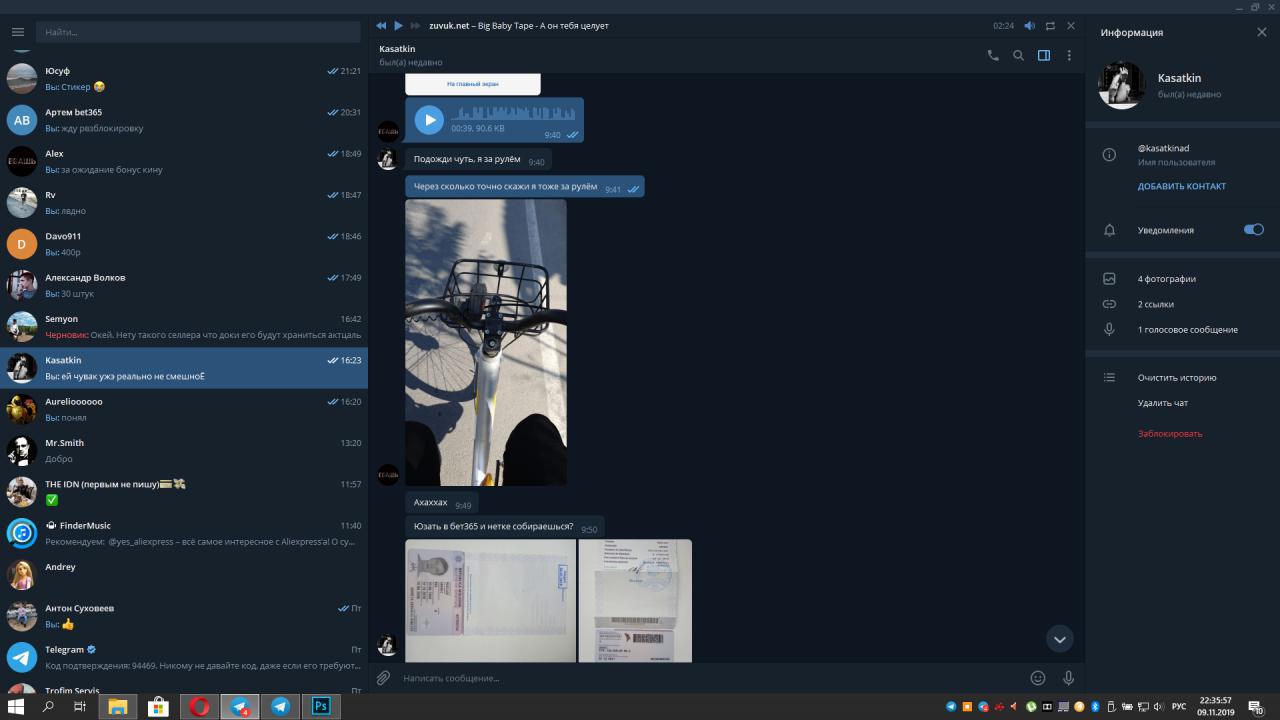This screenshot has width=1280, height=720.
Task: Open the Alex chat
Action: [184, 162]
